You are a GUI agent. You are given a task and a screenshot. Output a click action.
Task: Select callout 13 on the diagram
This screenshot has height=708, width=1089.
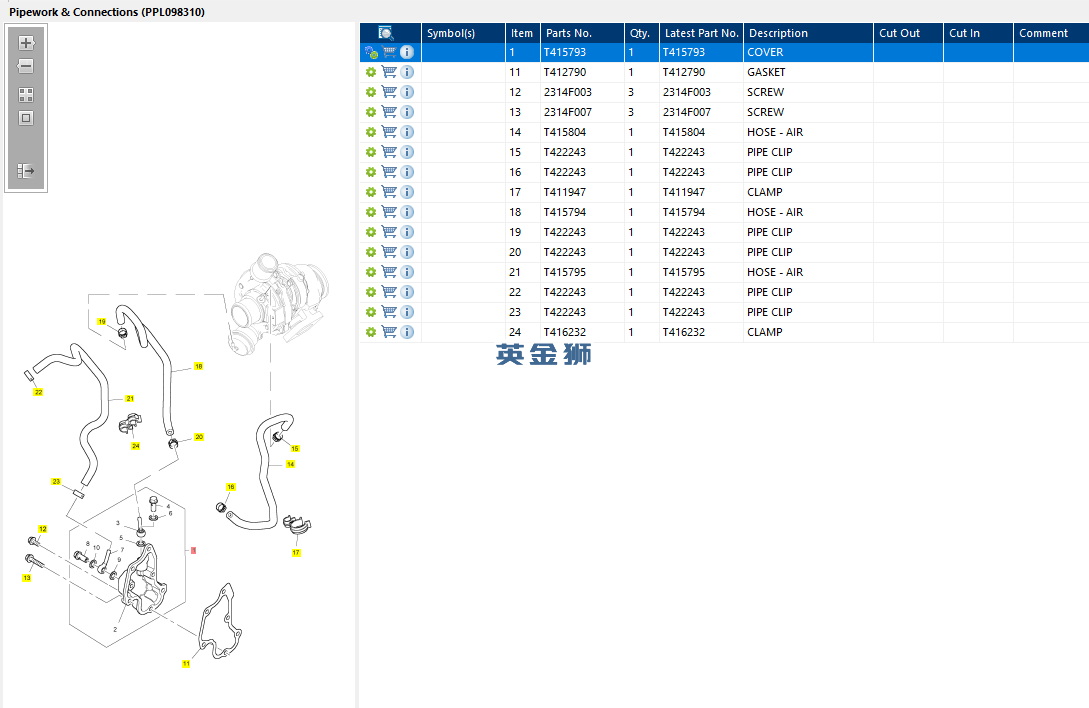27,577
